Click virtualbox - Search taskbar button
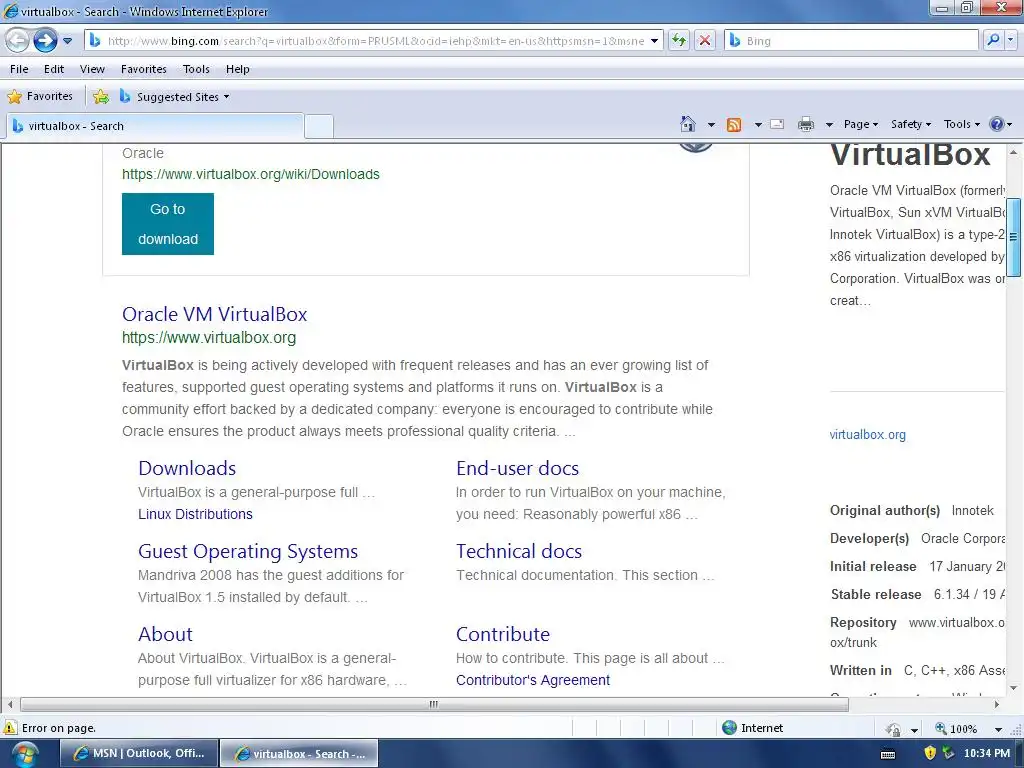This screenshot has width=1024, height=768. tap(299, 754)
